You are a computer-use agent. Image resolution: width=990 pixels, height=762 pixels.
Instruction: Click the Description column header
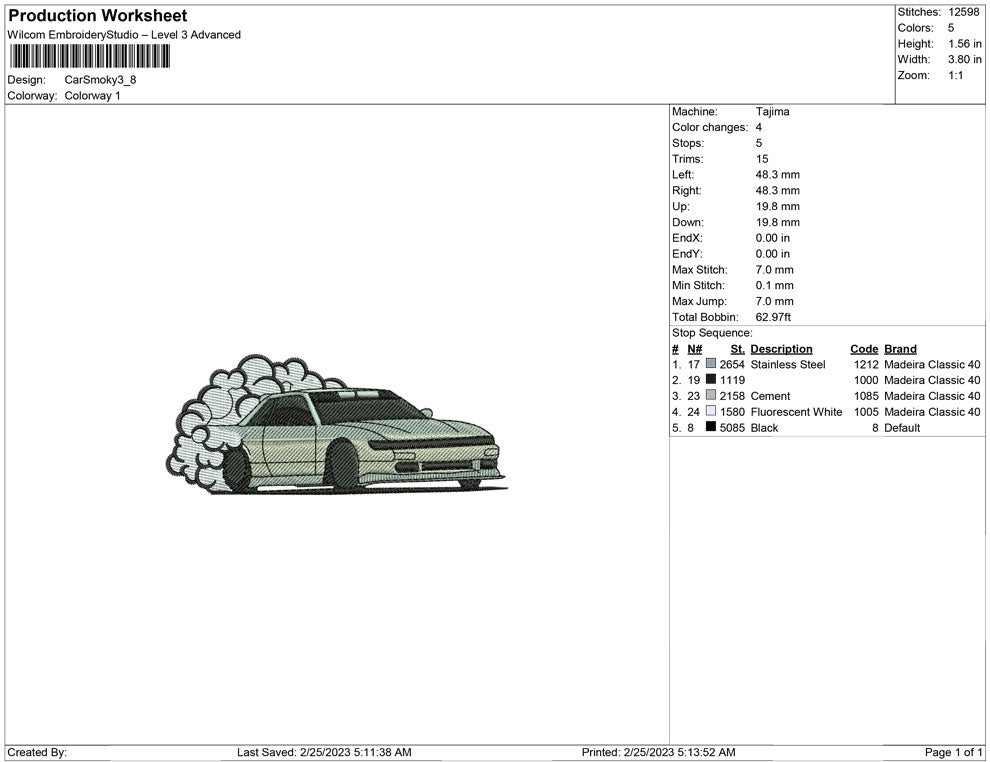(782, 349)
